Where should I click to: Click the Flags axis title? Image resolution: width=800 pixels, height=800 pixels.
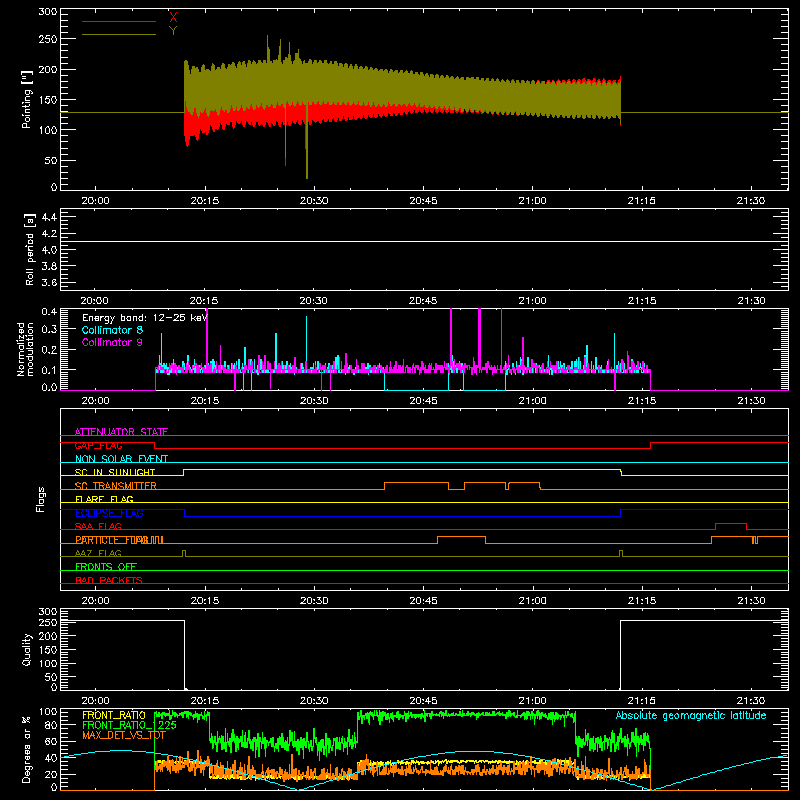coord(40,499)
